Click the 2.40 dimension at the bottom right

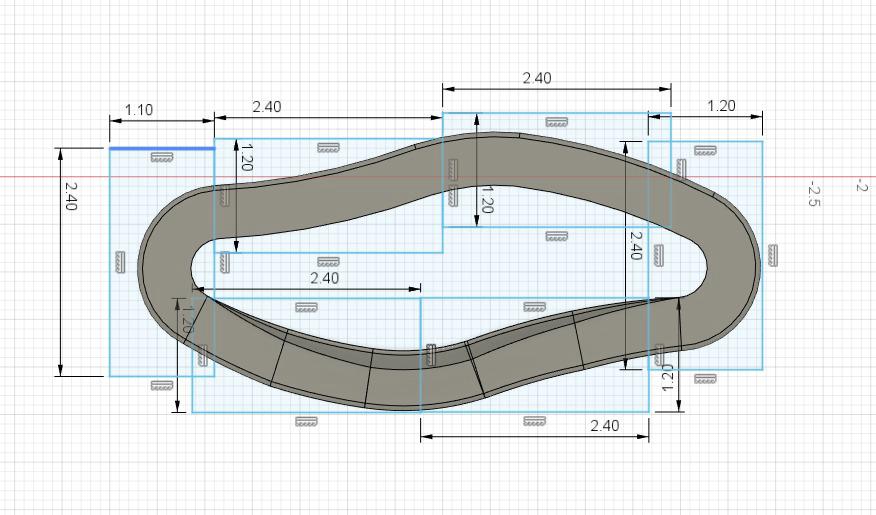[x=605, y=425]
